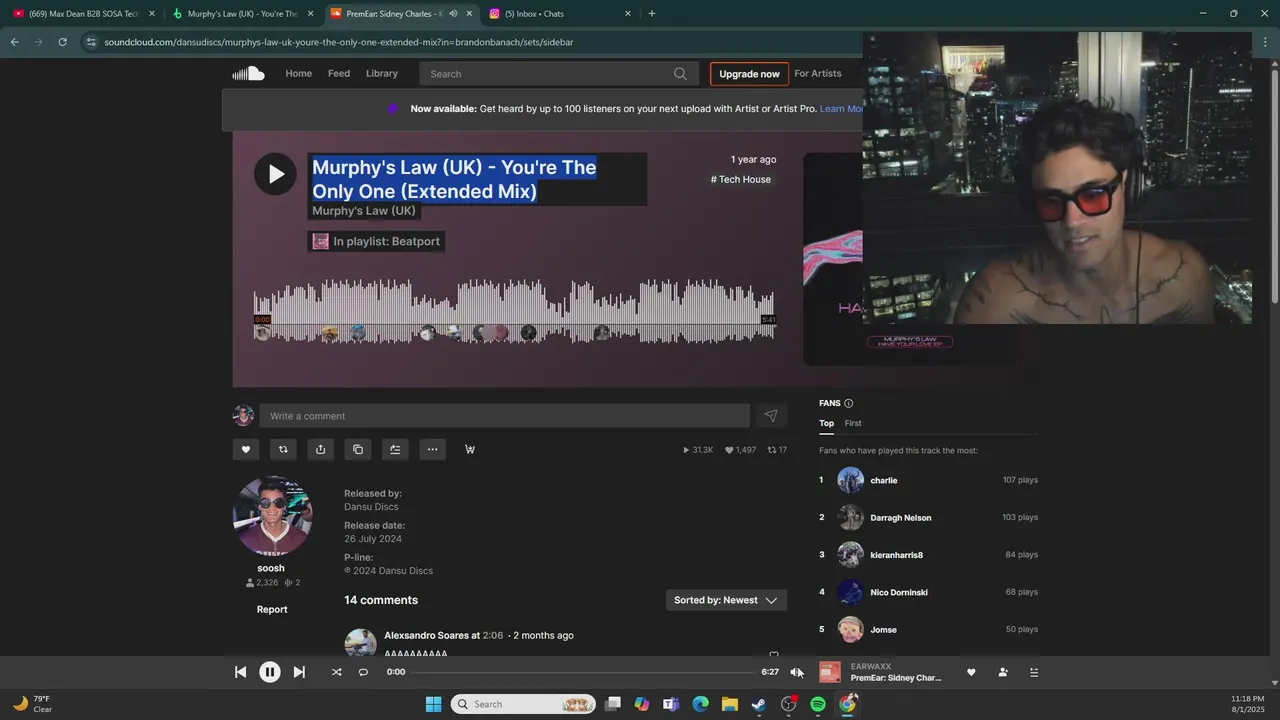Open the Windows Start menu

coord(433,704)
